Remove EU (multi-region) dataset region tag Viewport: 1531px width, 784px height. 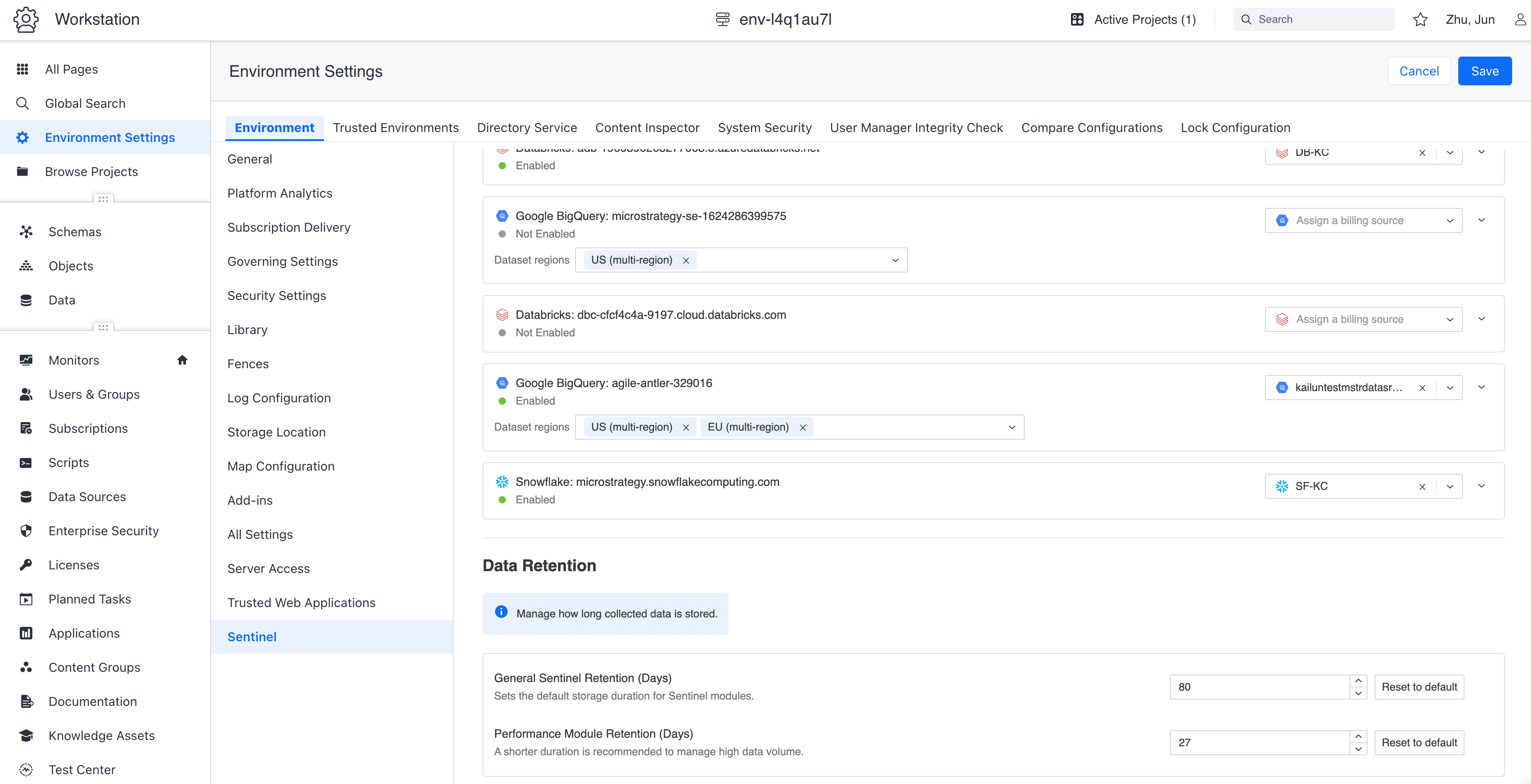click(x=802, y=427)
